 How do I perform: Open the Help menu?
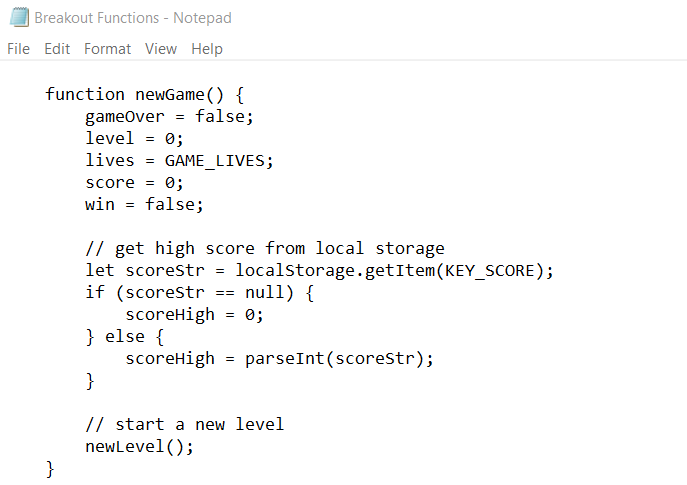coord(207,48)
